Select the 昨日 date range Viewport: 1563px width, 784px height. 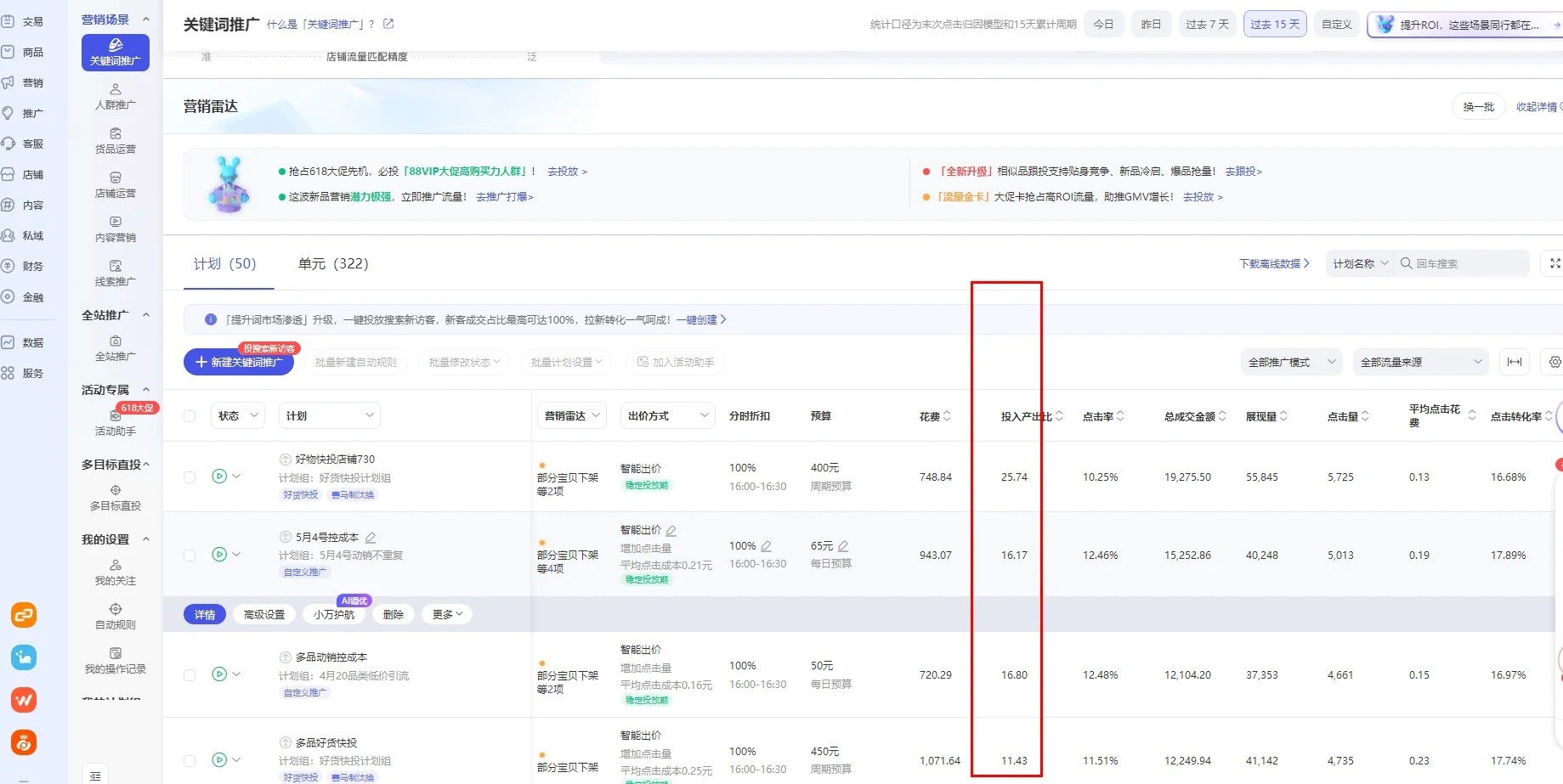1152,24
